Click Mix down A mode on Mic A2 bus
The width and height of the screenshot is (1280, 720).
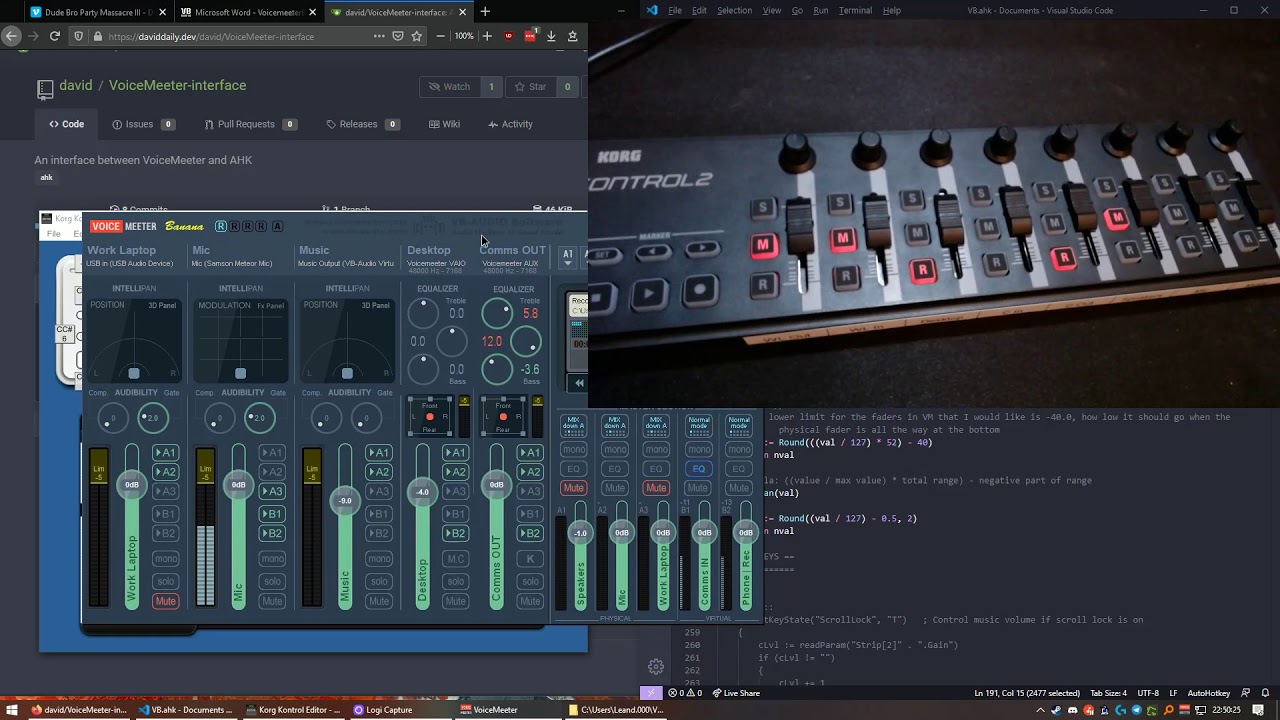click(x=614, y=425)
